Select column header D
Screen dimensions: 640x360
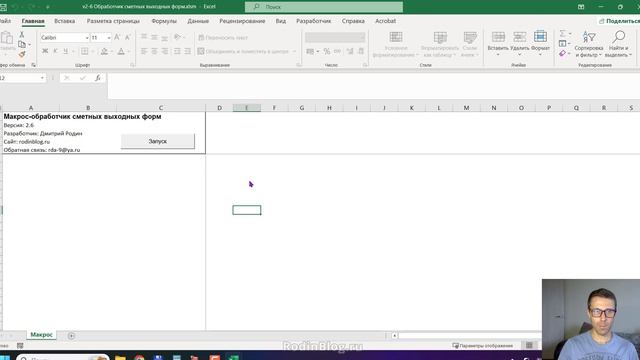(220, 108)
